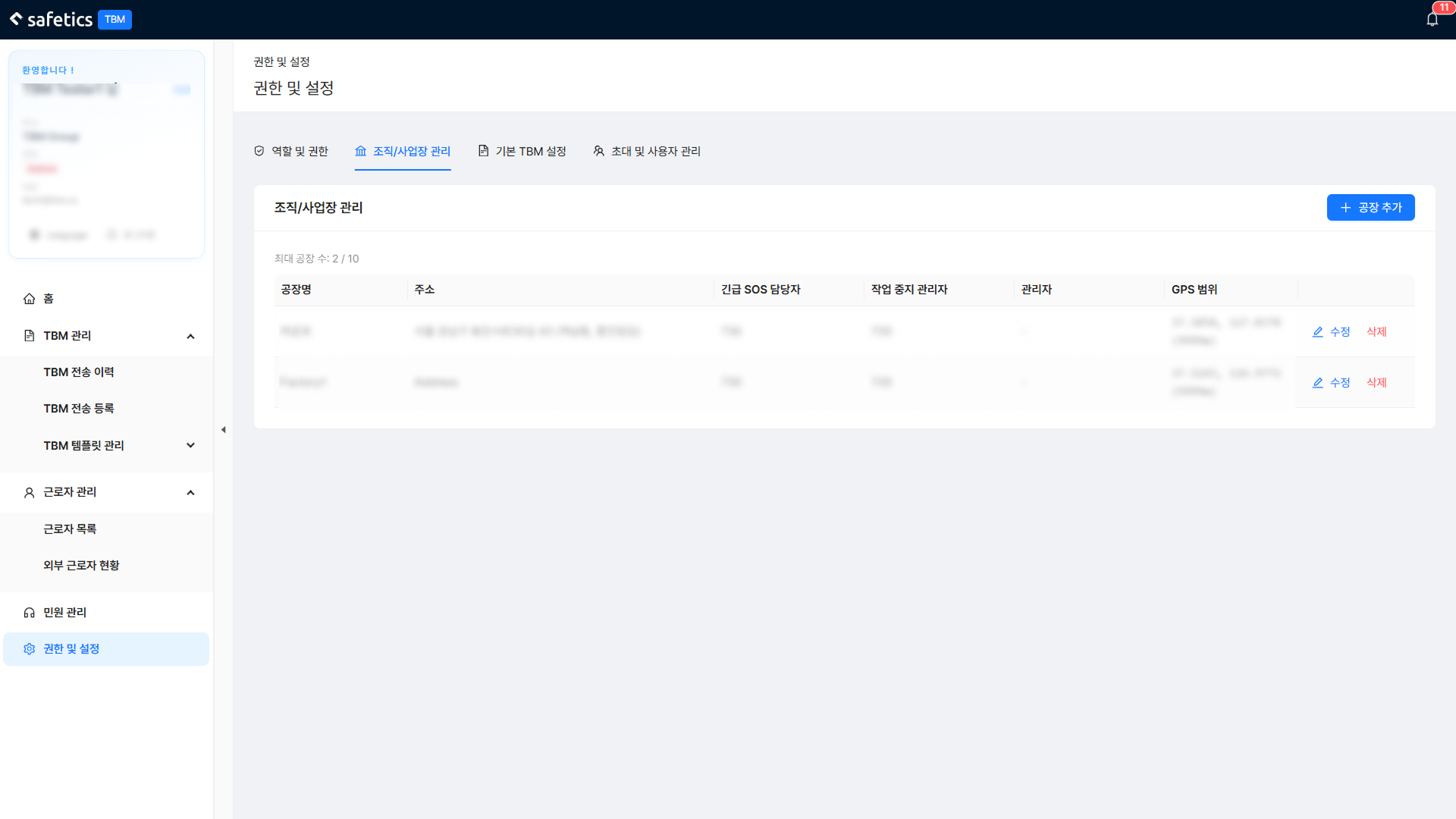Click the 환영합니다 ! greeting text
This screenshot has width=1456, height=819.
[48, 71]
